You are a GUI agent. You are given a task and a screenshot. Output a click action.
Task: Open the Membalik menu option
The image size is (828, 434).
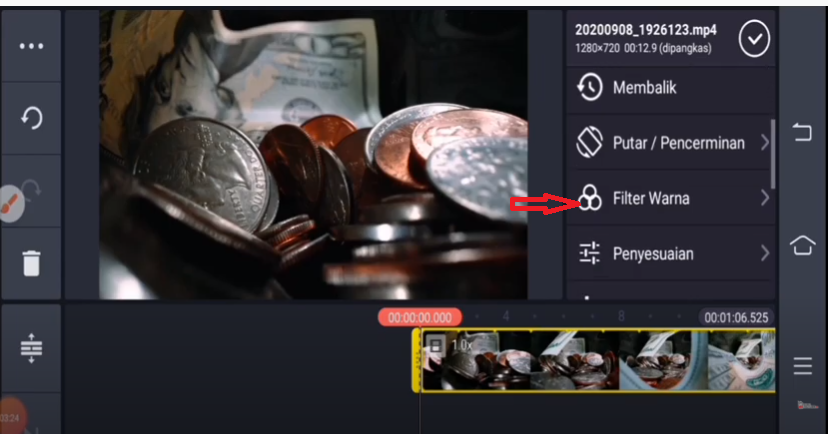point(645,88)
